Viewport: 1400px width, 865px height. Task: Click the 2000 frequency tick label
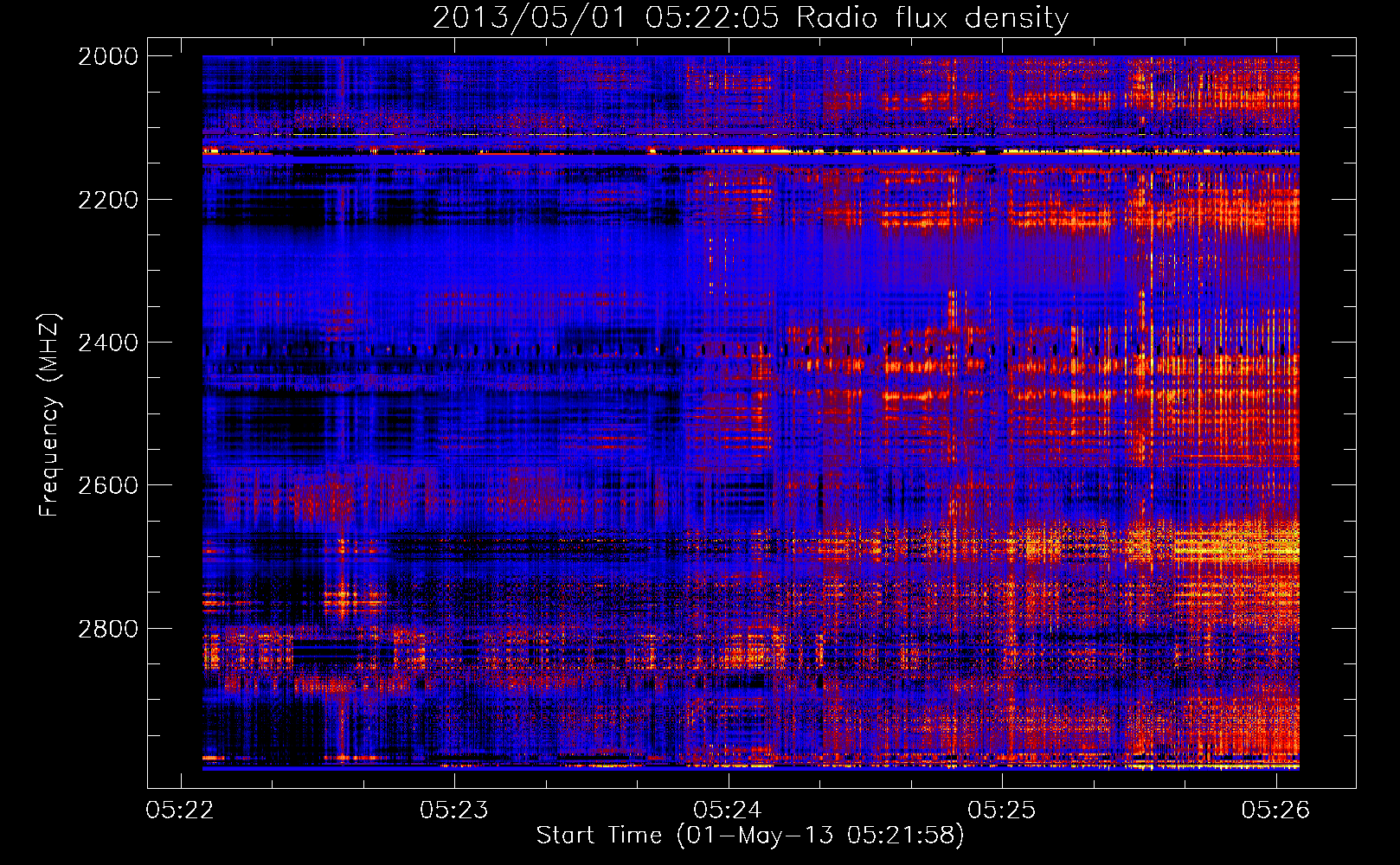[x=108, y=56]
